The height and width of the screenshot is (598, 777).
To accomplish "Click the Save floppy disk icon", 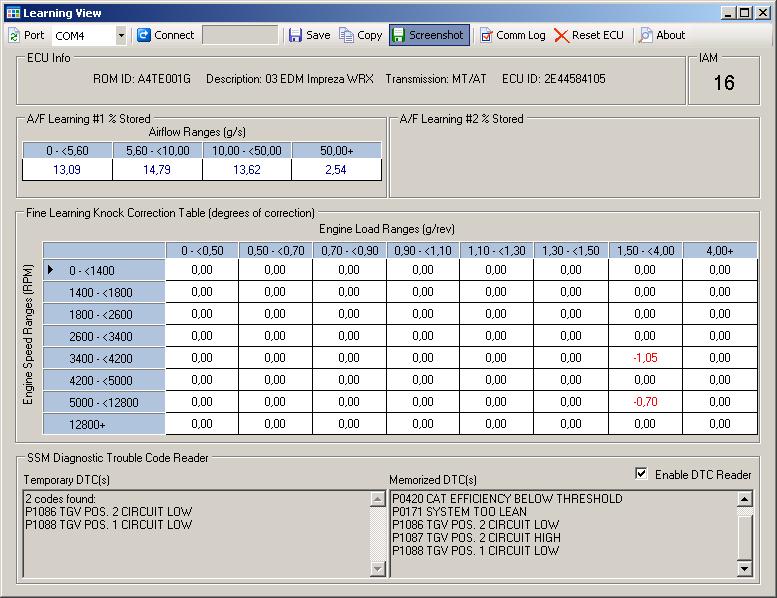I will (x=295, y=35).
